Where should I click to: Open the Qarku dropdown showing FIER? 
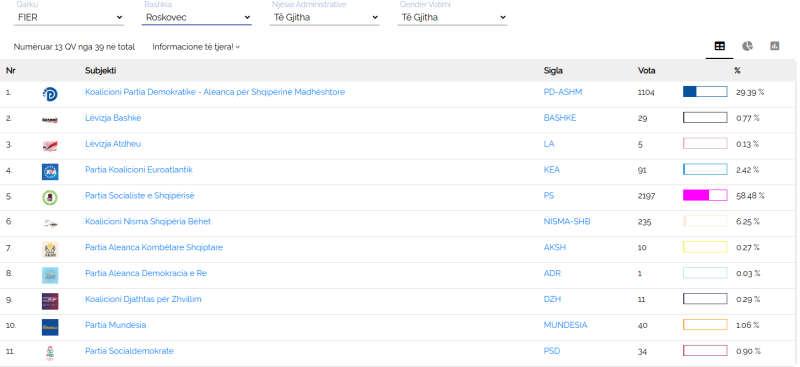(x=69, y=17)
